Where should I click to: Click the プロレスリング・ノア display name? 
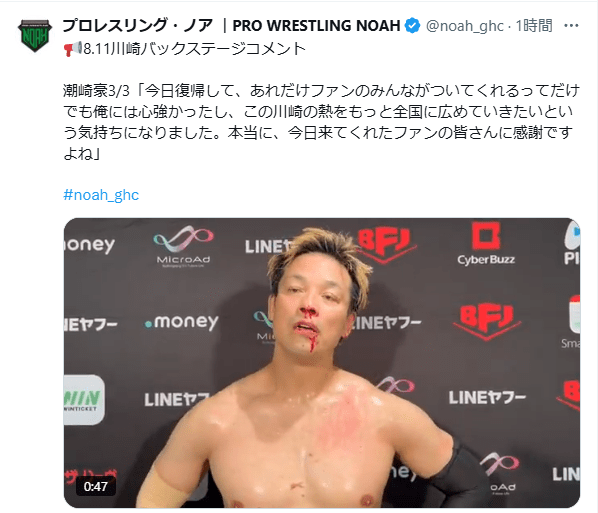137,26
